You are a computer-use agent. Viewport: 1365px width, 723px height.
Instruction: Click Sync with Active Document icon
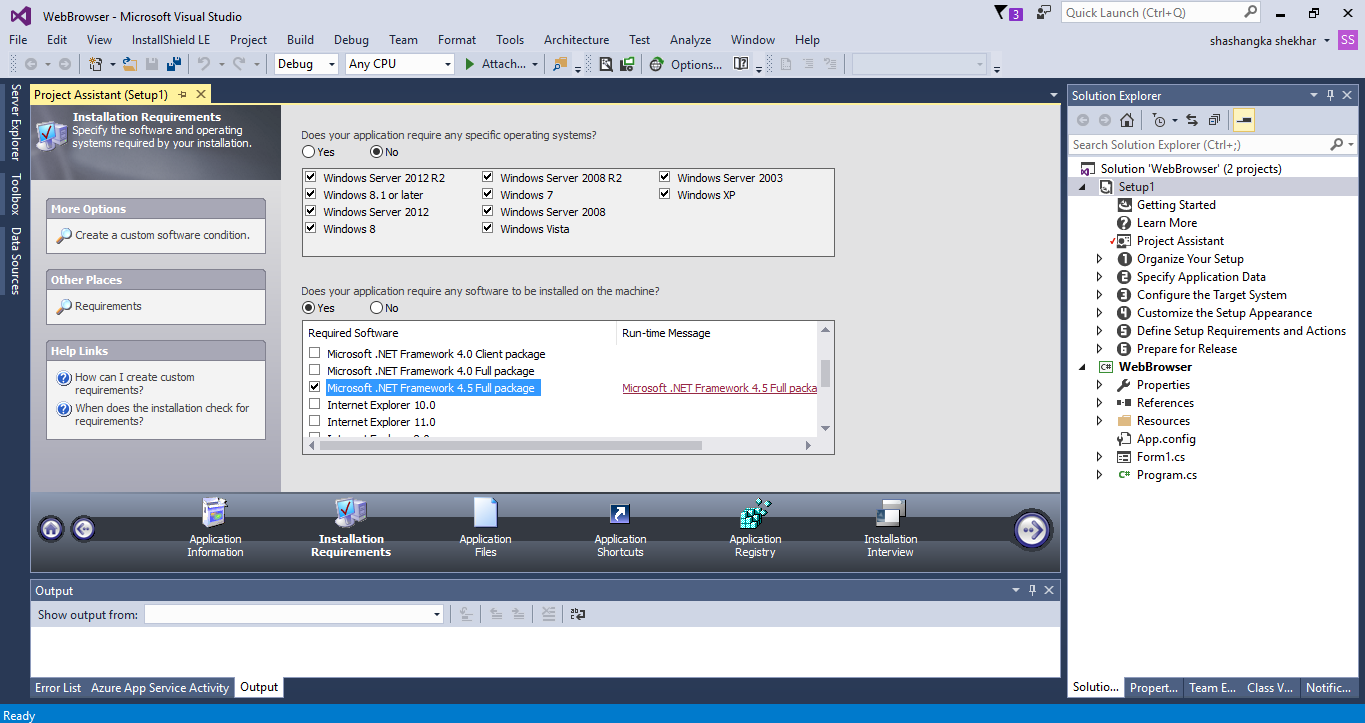click(x=1192, y=120)
